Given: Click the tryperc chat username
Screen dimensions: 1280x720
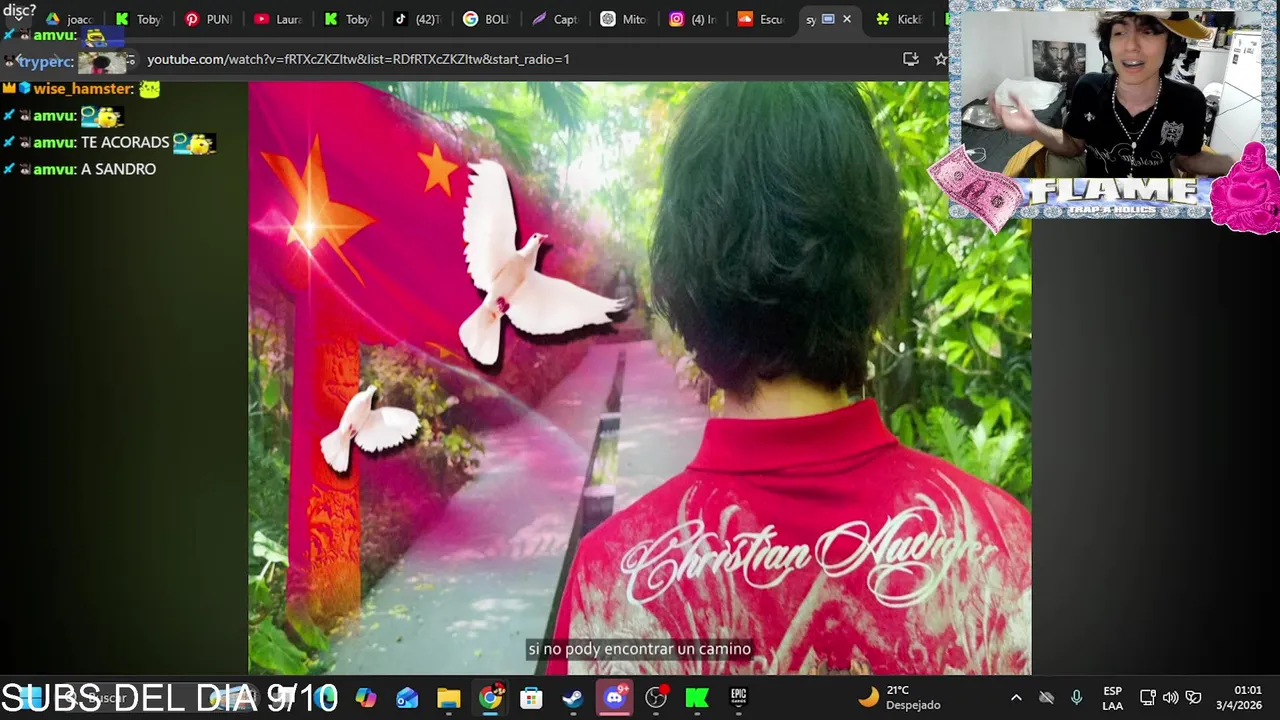Looking at the screenshot, I should 47,62.
